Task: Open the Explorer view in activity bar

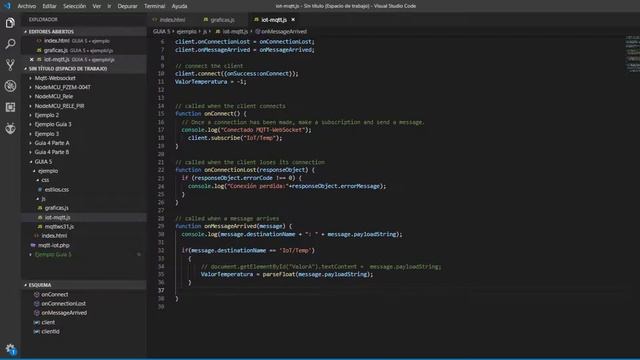Action: 10,23
